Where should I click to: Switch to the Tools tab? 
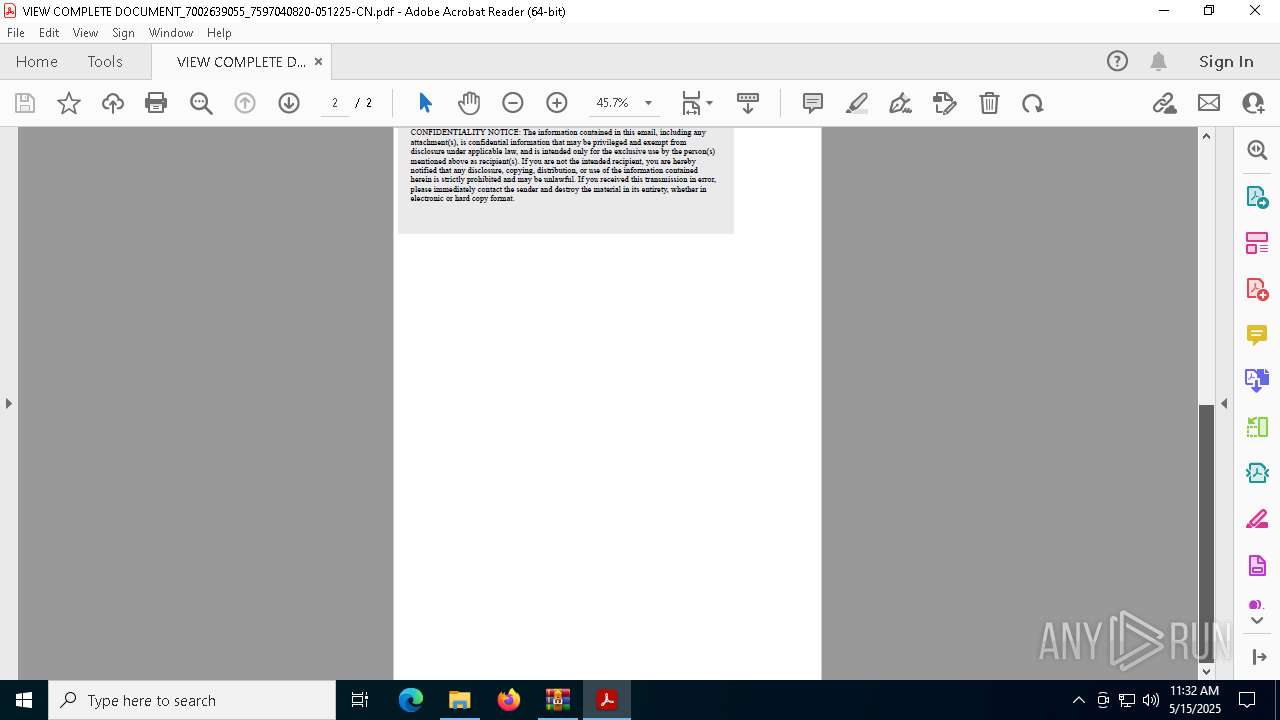(x=105, y=61)
